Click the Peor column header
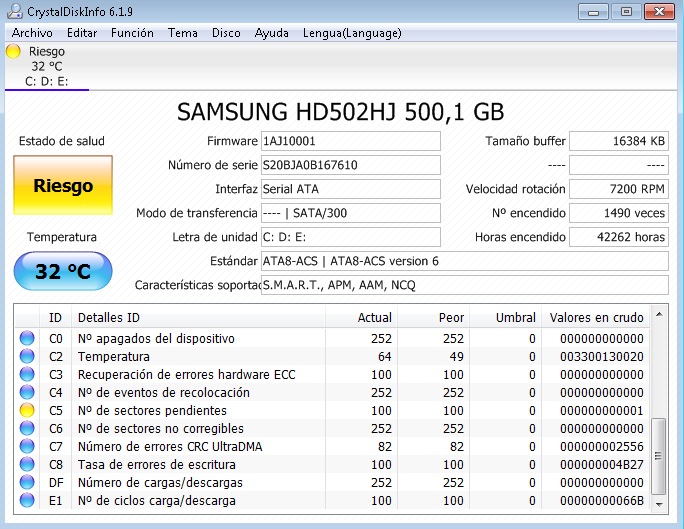684x529 pixels. coord(433,317)
